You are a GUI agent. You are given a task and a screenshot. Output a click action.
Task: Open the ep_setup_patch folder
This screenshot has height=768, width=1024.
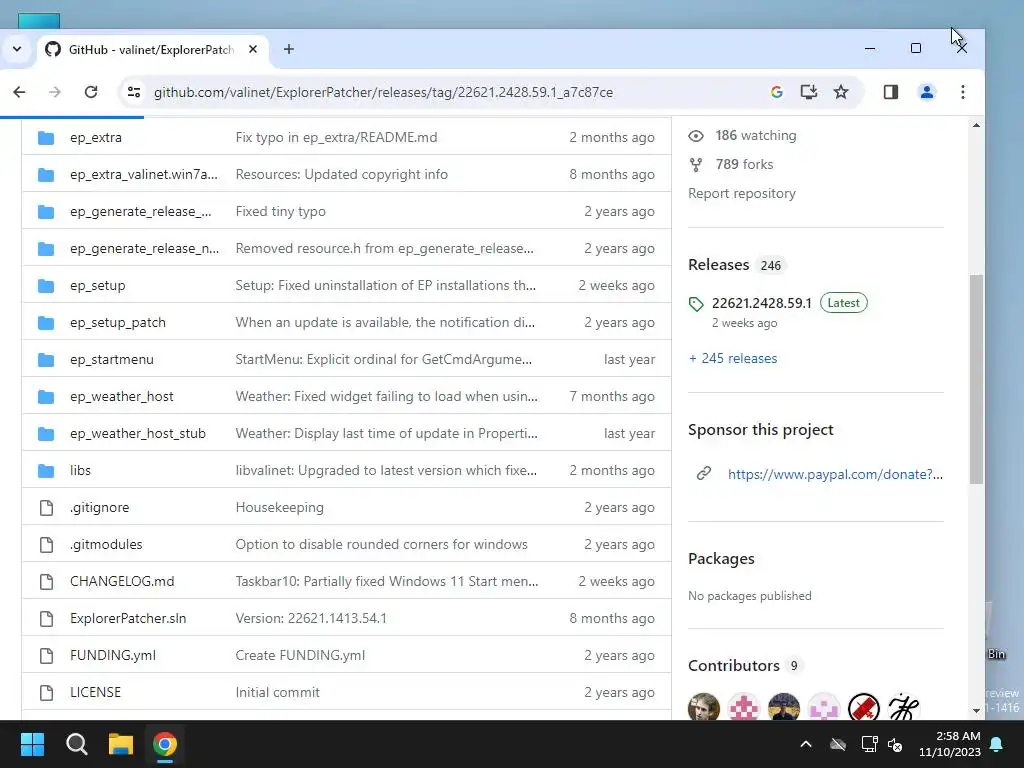point(118,323)
